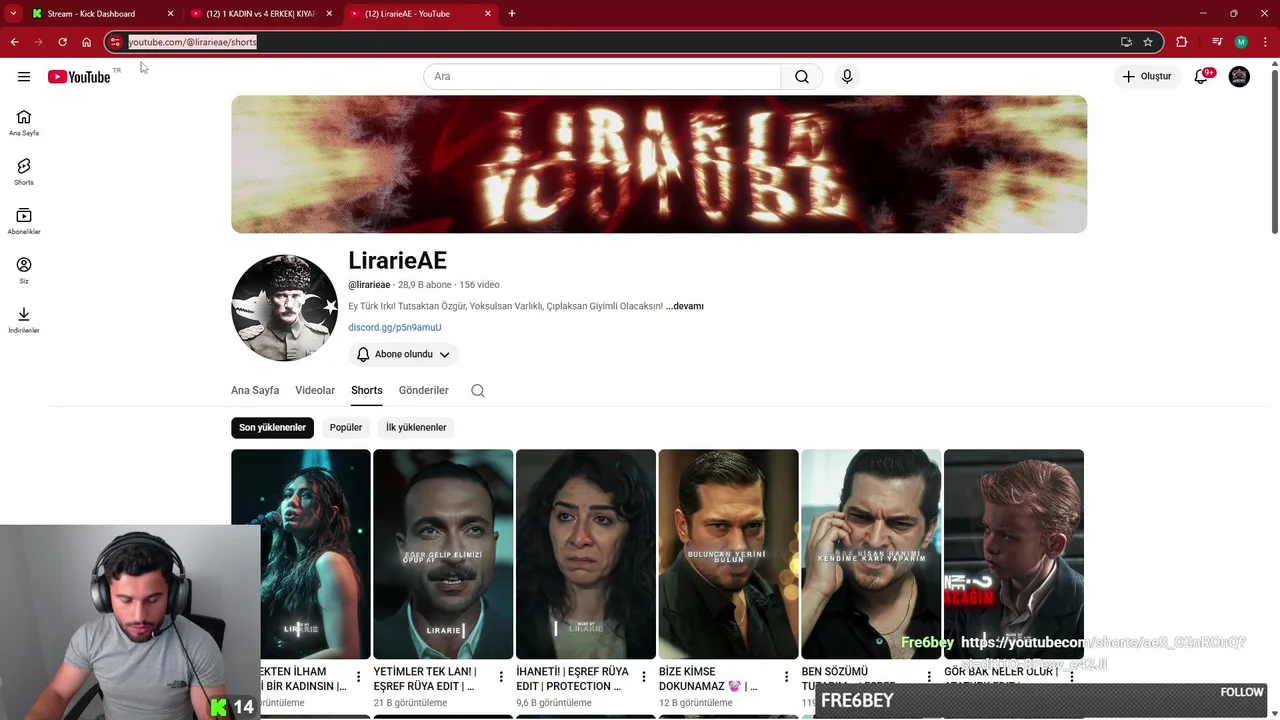
Task: Open Chrome three-dot menu
Action: click(1265, 42)
